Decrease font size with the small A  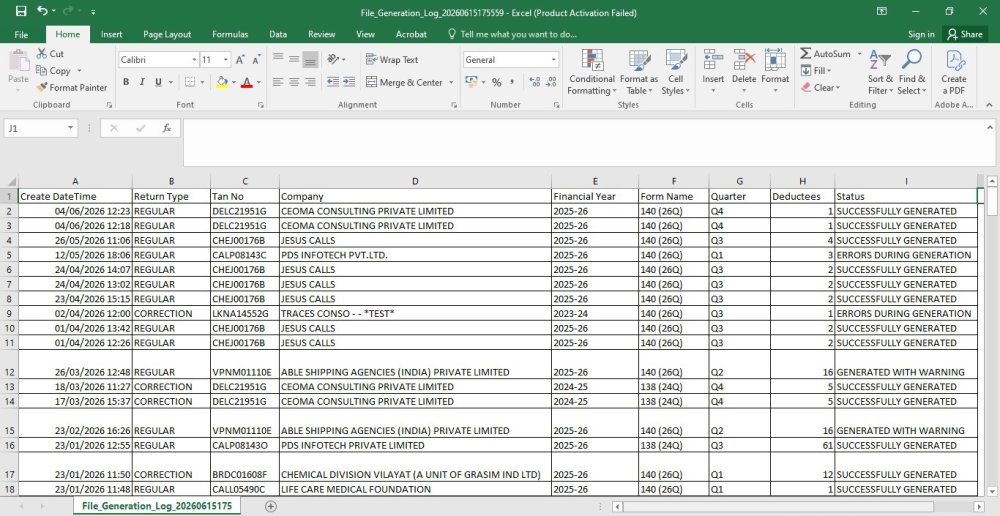[256, 60]
